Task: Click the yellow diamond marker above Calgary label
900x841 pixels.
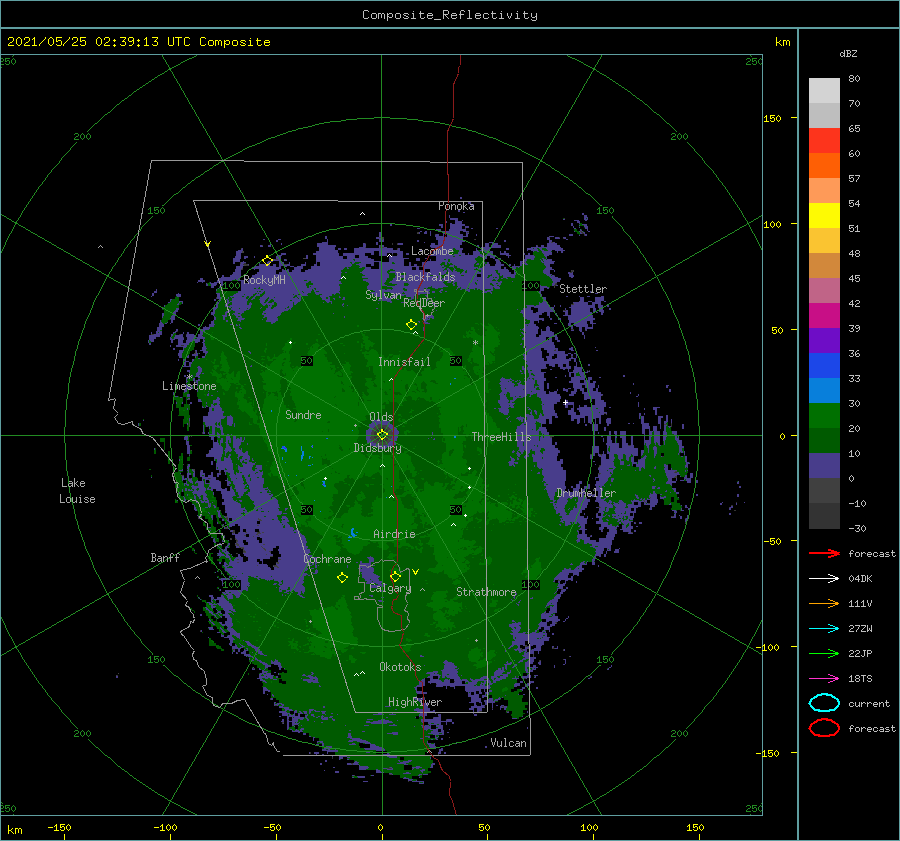Action: pyautogui.click(x=395, y=576)
